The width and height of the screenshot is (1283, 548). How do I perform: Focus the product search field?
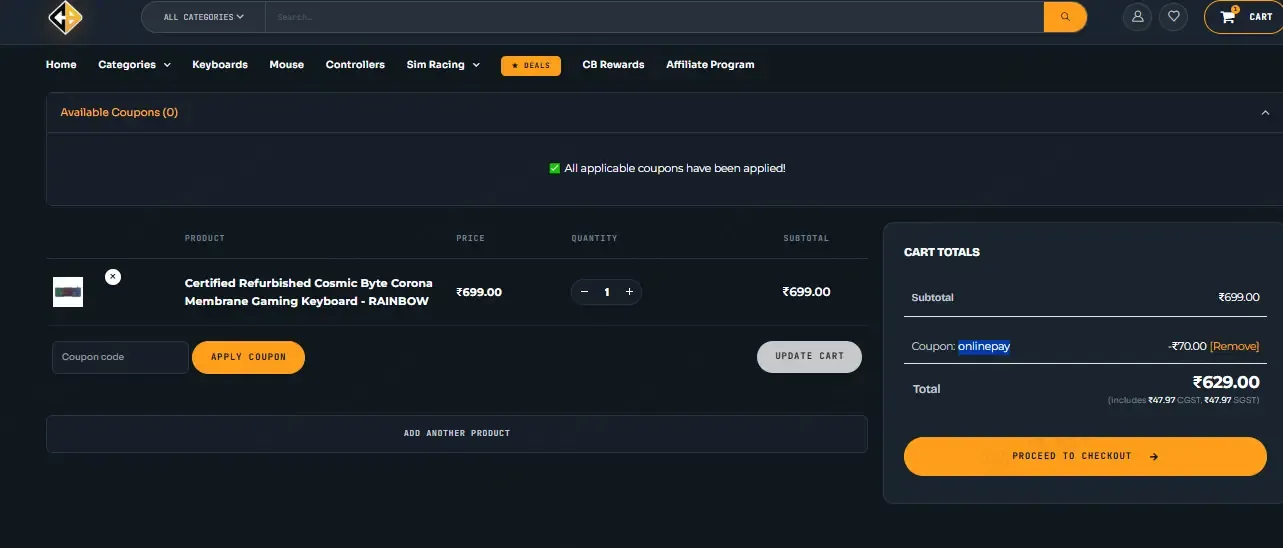tap(655, 17)
